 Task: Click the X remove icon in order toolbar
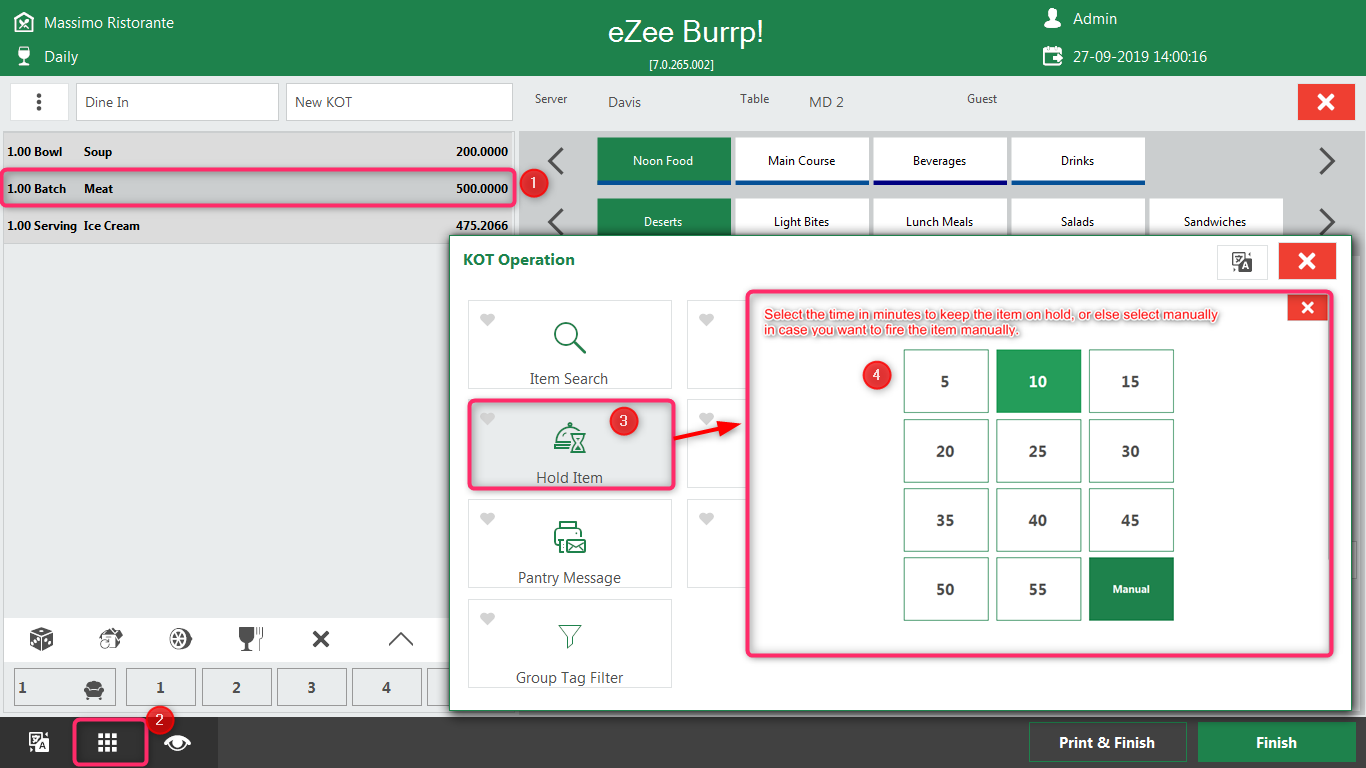[321, 639]
